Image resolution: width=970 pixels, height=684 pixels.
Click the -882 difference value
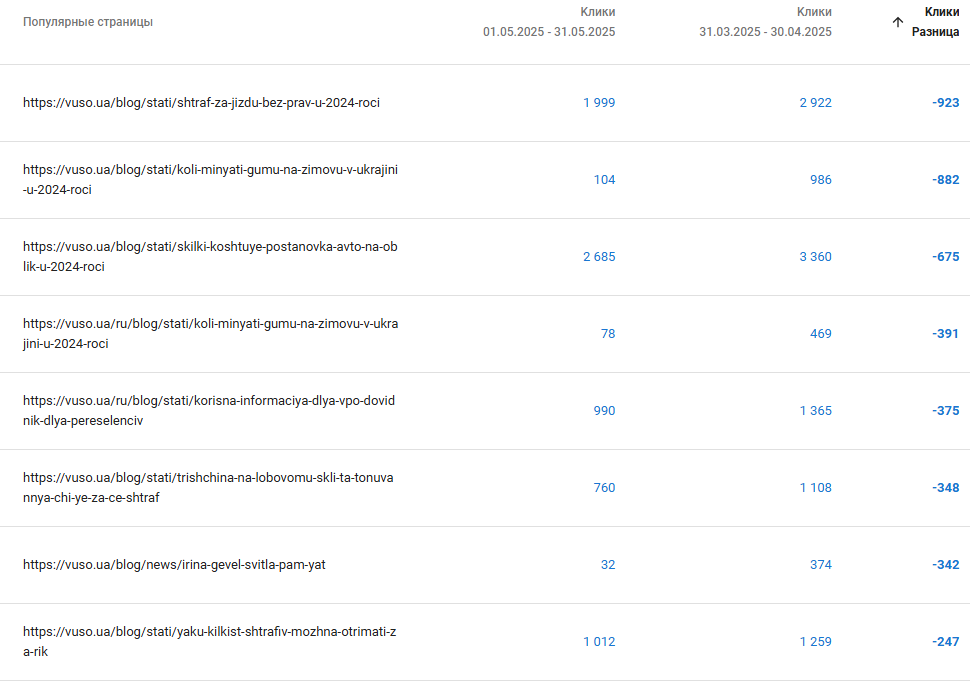coord(945,179)
